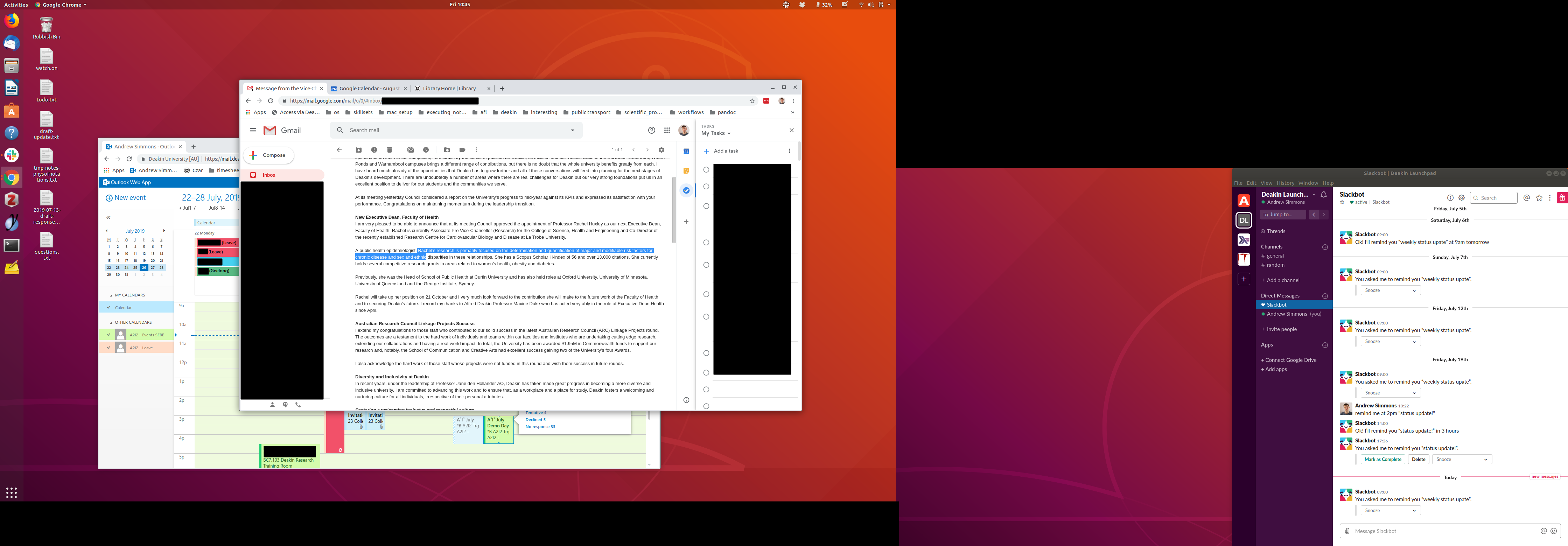
Task: Open the Labels icon in Gmail
Action: [x=462, y=150]
